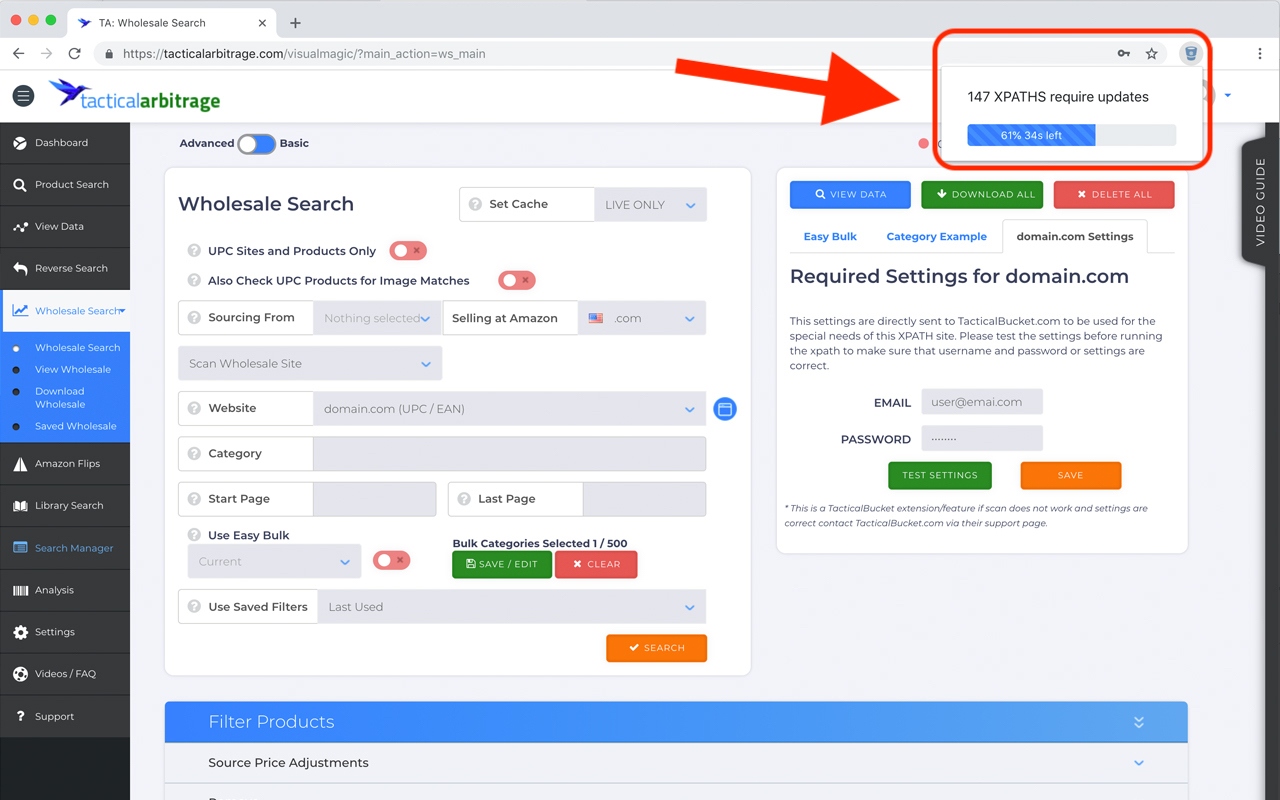Screen dimensions: 1280x800
Task: Click help icon next to Last Page
Action: click(464, 499)
